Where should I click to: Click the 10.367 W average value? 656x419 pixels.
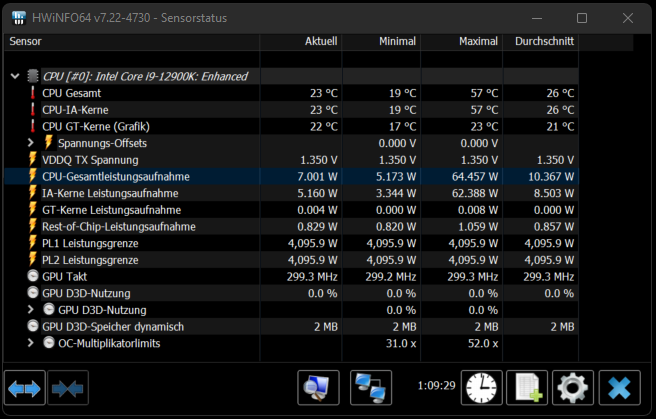pyautogui.click(x=551, y=176)
